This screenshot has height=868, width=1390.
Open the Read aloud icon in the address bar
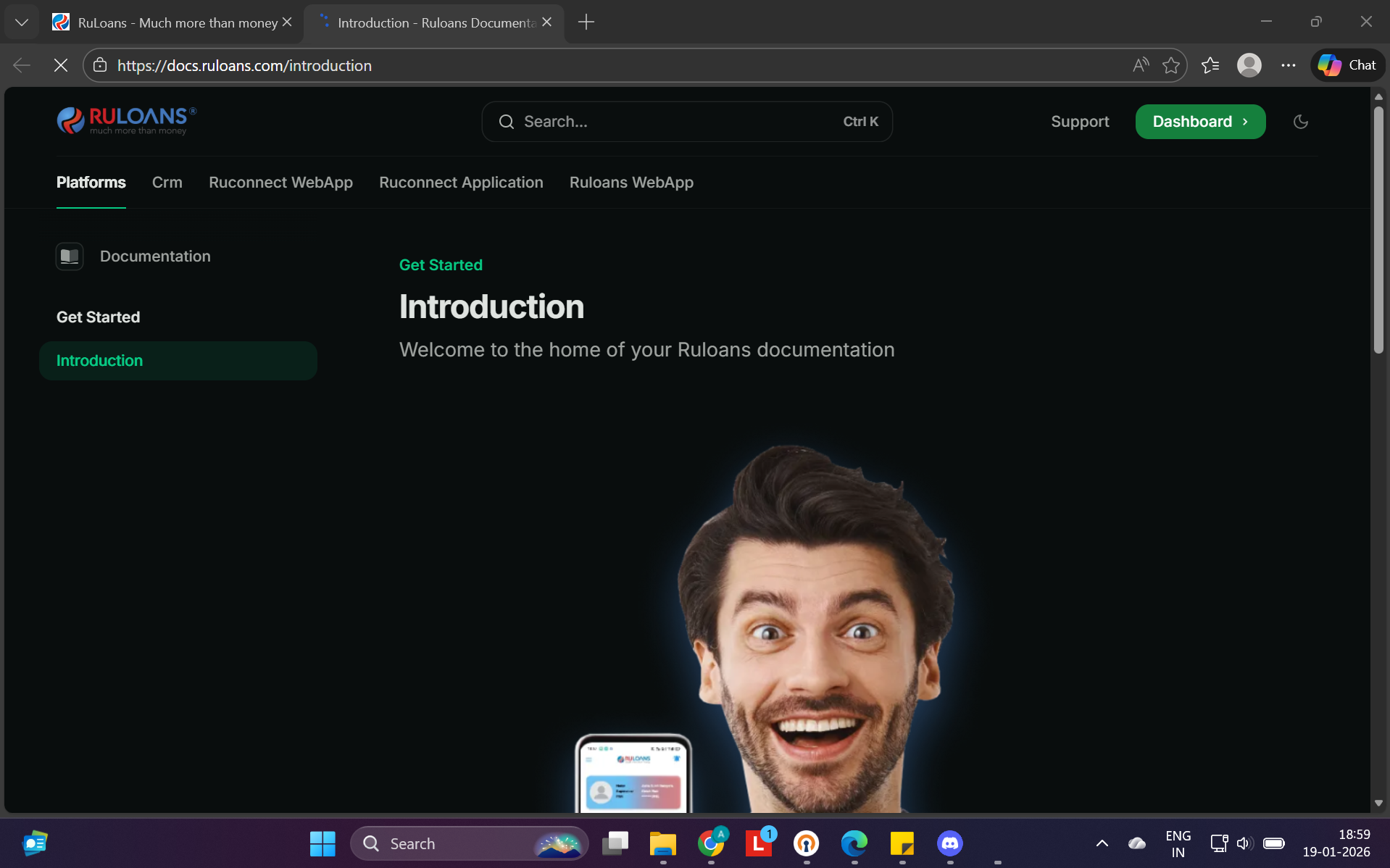1140,65
